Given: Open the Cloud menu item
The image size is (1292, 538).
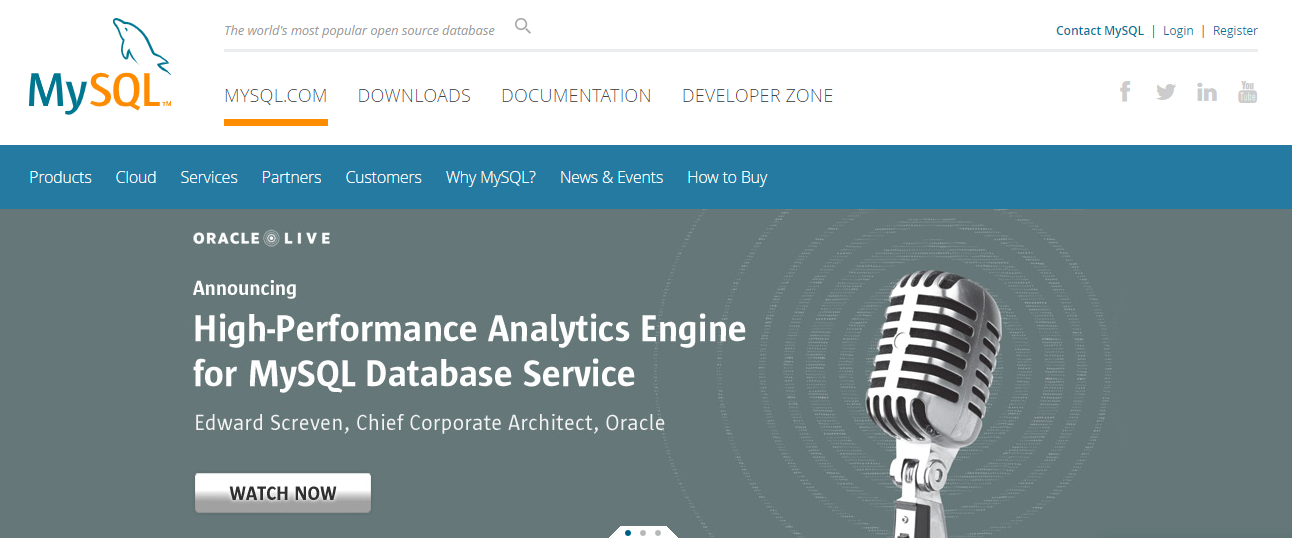Looking at the screenshot, I should [x=136, y=177].
